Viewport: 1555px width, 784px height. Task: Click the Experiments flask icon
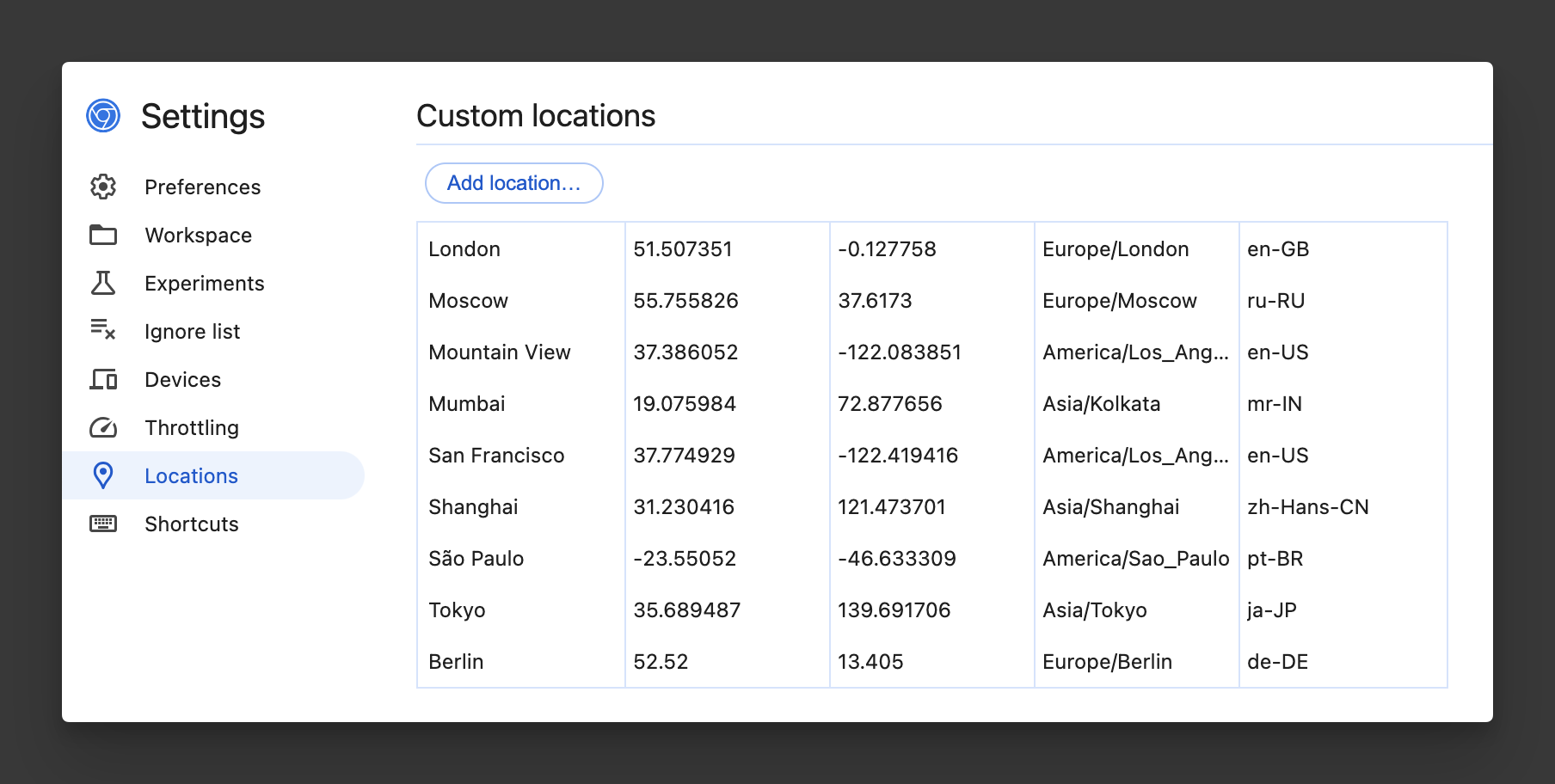(x=103, y=283)
